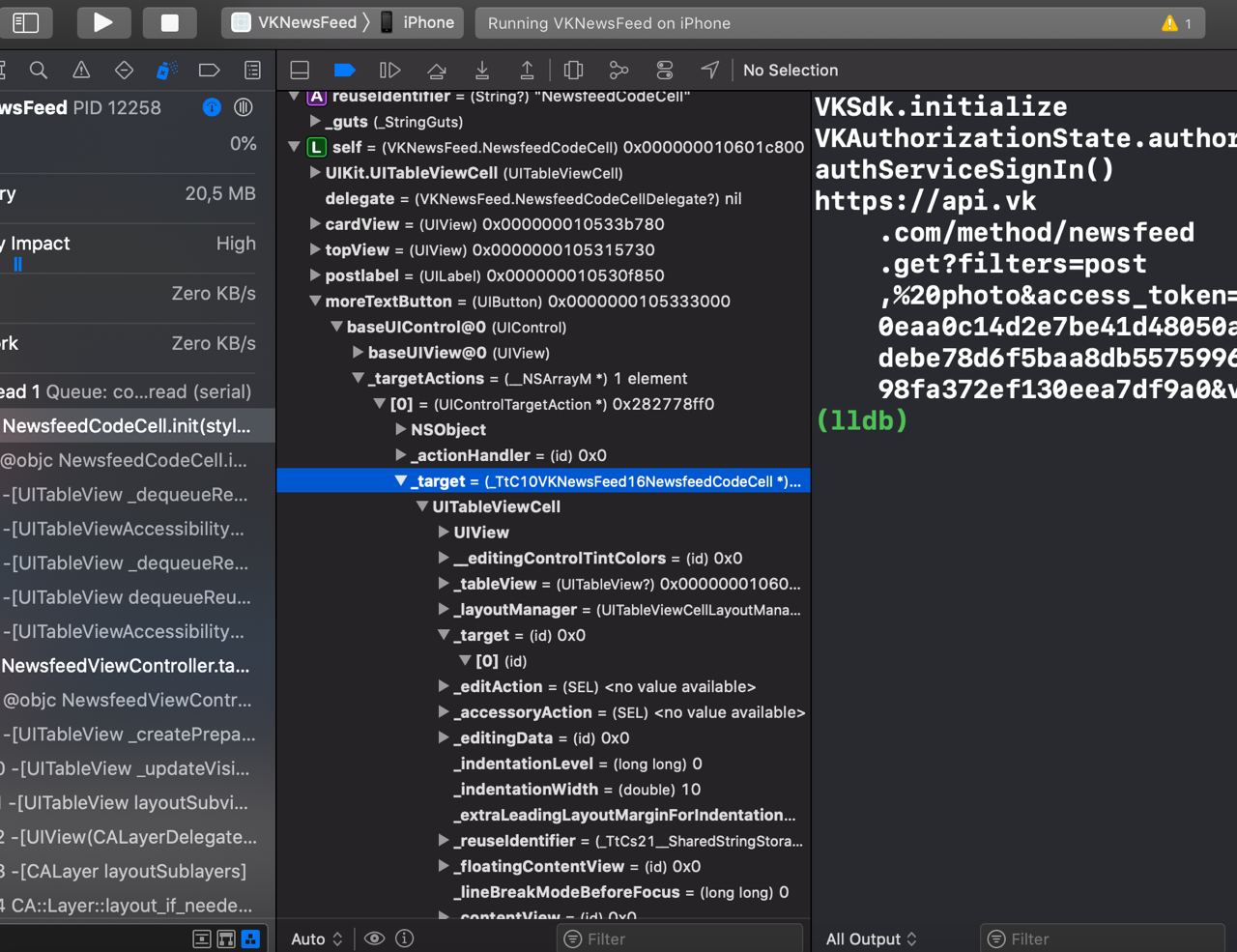Click the Step Over debug icon
Screen dimensions: 1237x952
click(x=436, y=70)
